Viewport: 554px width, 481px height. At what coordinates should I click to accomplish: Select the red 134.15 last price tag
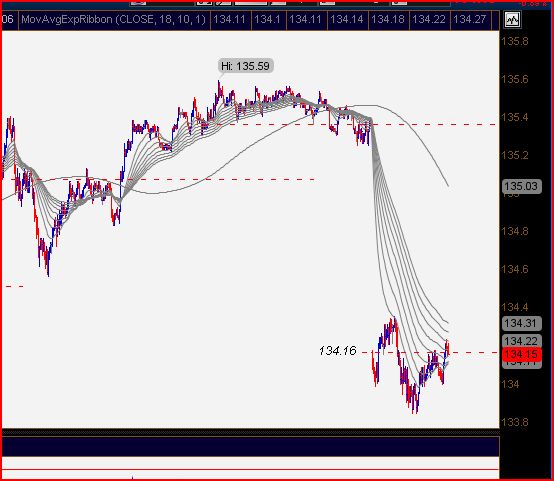pyautogui.click(x=521, y=354)
